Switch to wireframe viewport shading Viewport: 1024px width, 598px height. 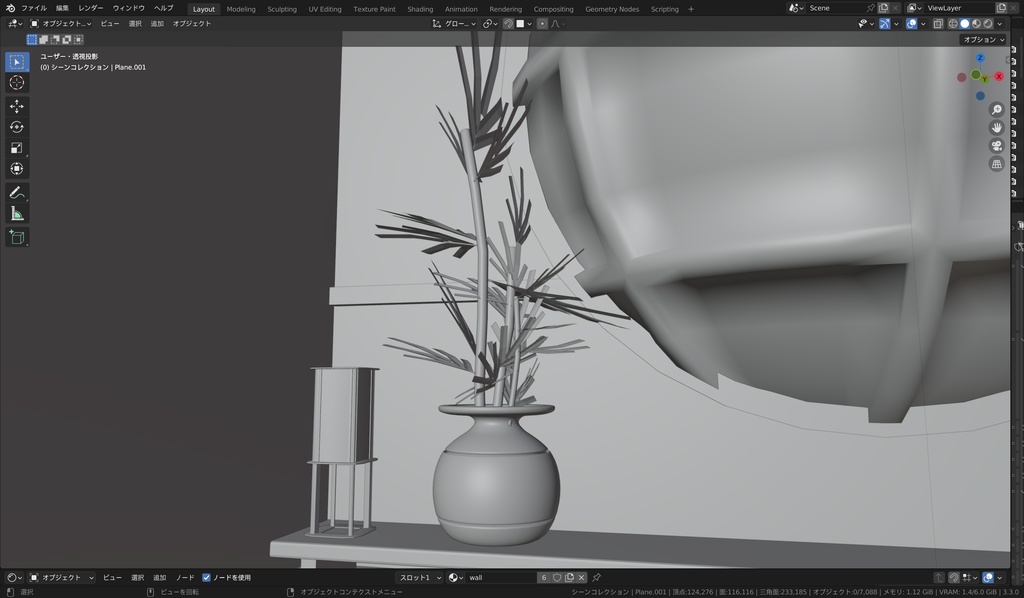pos(953,24)
